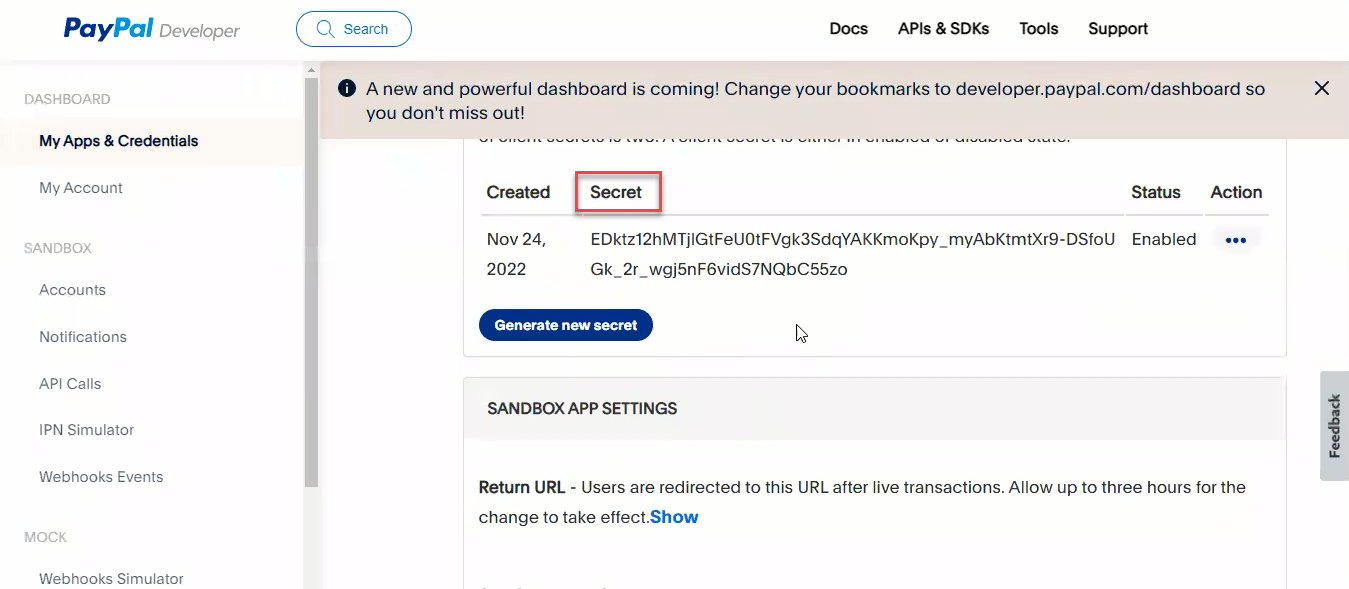Open Notifications in sidebar

[x=83, y=337]
